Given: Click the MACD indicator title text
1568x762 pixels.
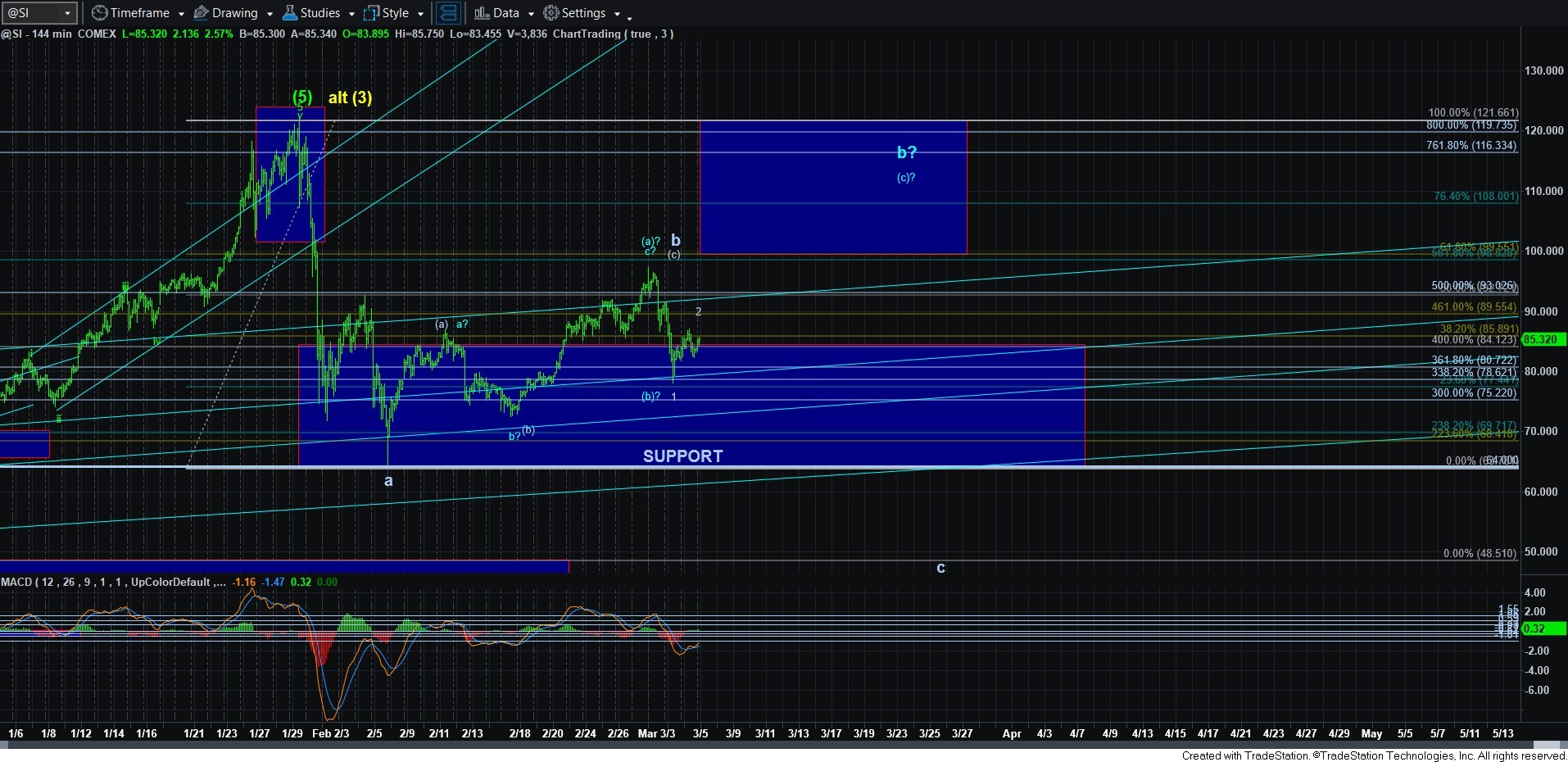Looking at the screenshot, I should [106, 582].
